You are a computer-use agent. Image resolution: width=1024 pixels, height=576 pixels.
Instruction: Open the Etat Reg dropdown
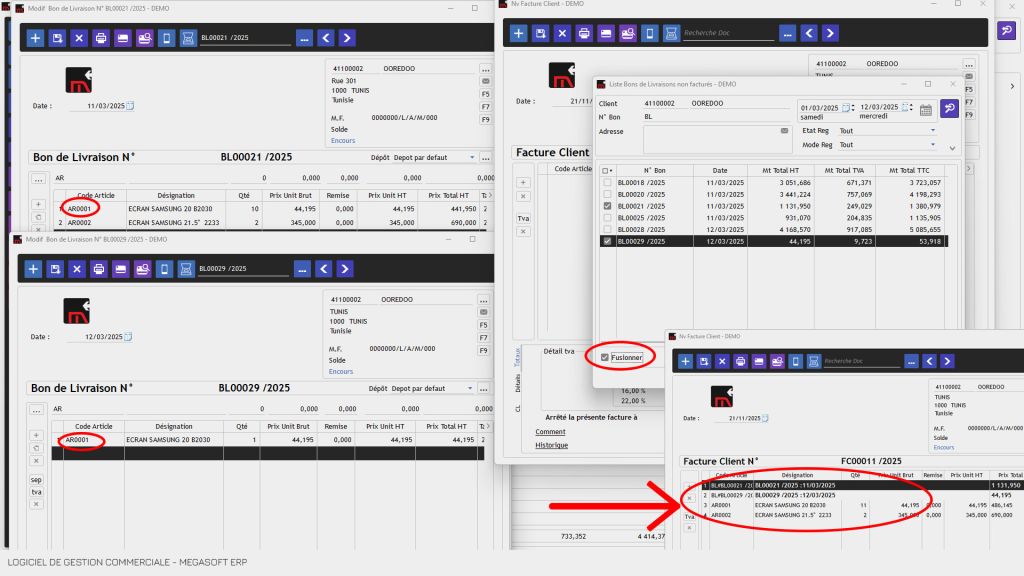coord(933,131)
